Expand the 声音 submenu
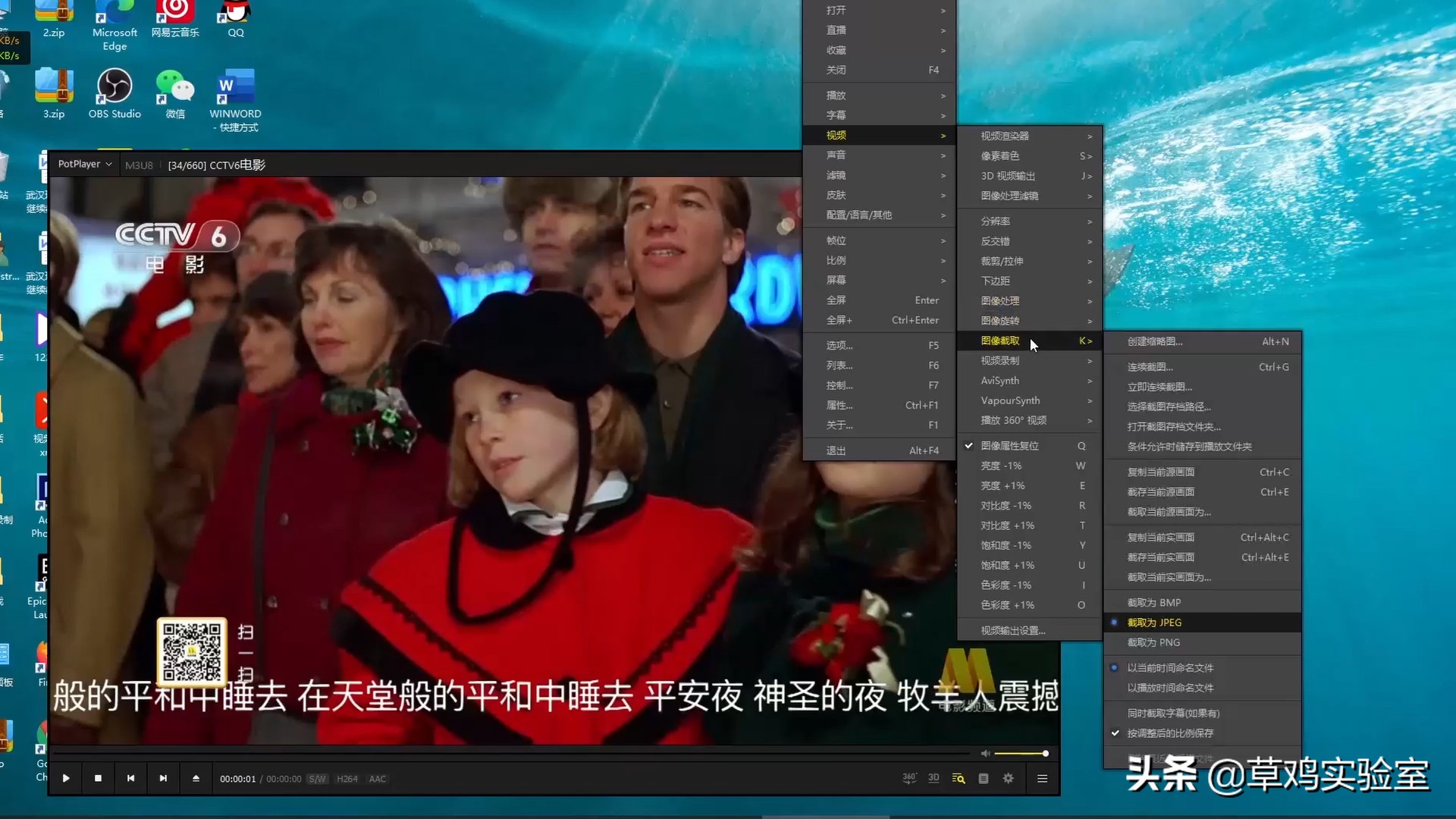 coord(880,155)
